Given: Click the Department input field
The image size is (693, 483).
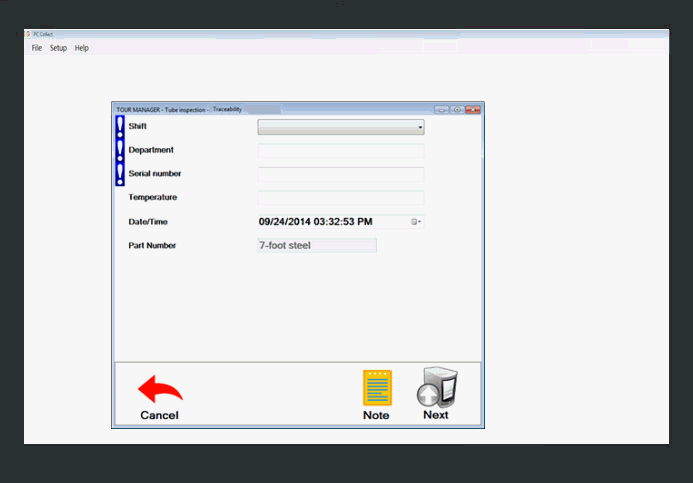Looking at the screenshot, I should click(x=340, y=151).
